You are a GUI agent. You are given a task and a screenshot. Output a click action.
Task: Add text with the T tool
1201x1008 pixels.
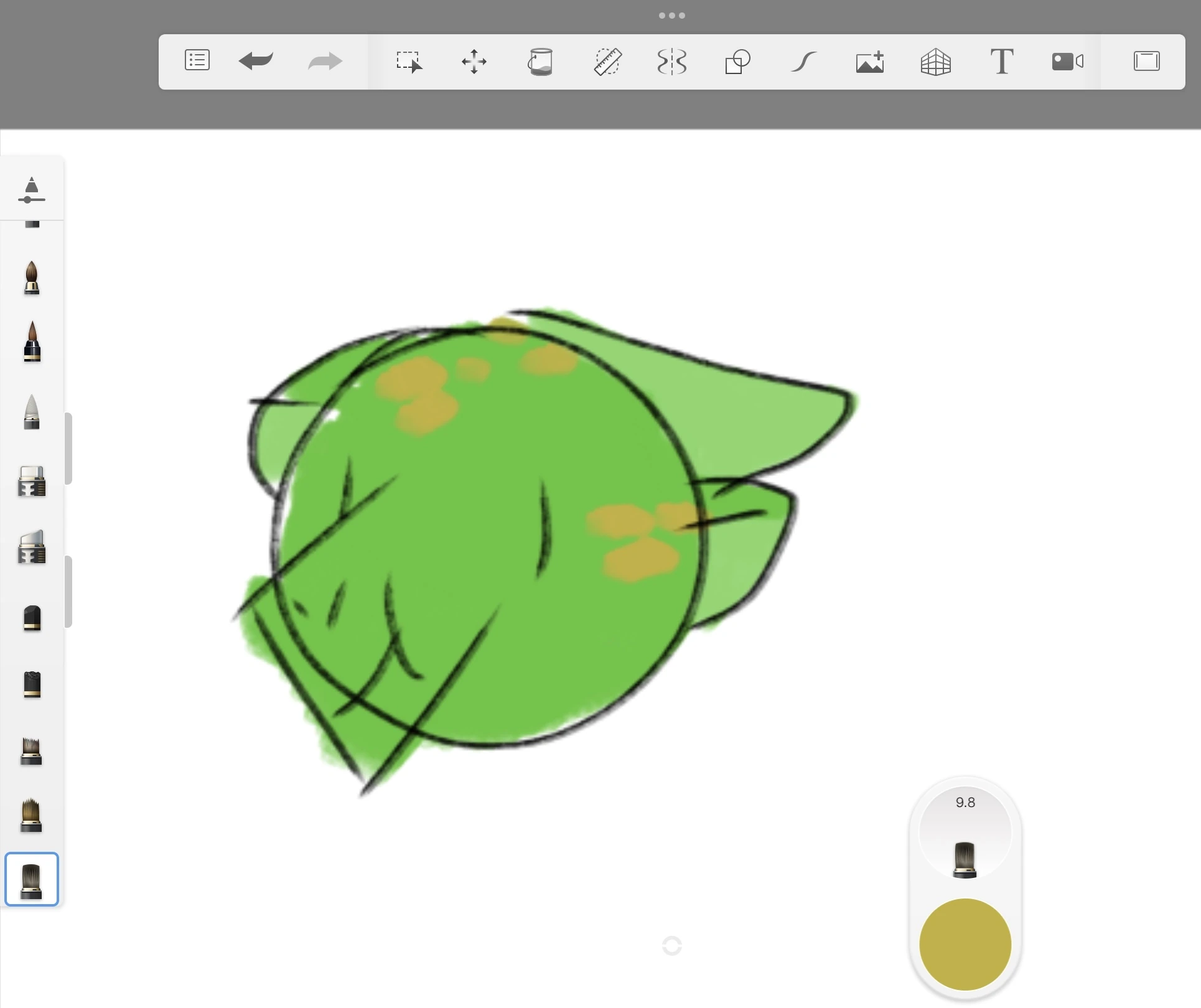tap(1001, 62)
